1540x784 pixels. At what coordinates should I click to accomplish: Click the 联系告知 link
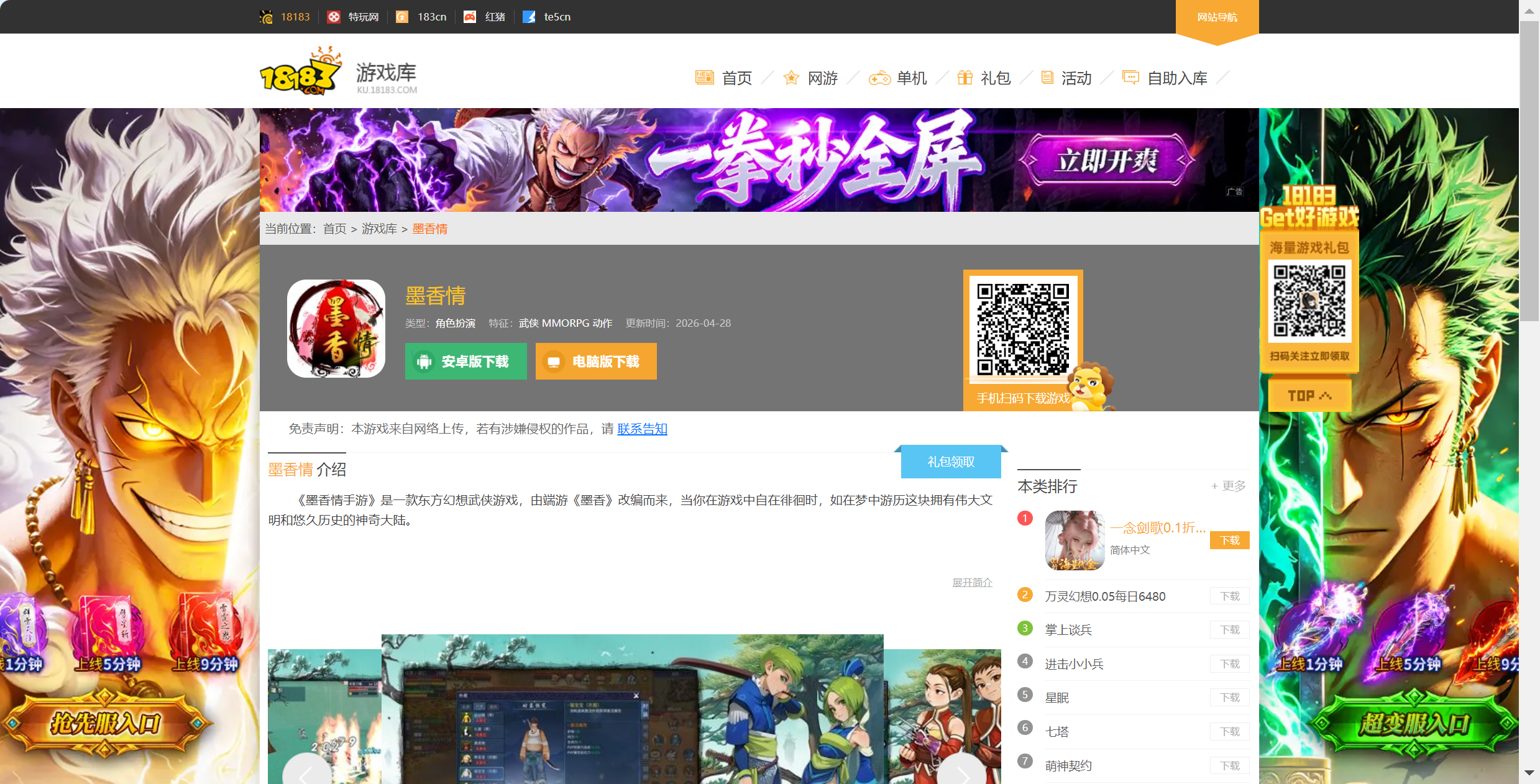pos(642,429)
